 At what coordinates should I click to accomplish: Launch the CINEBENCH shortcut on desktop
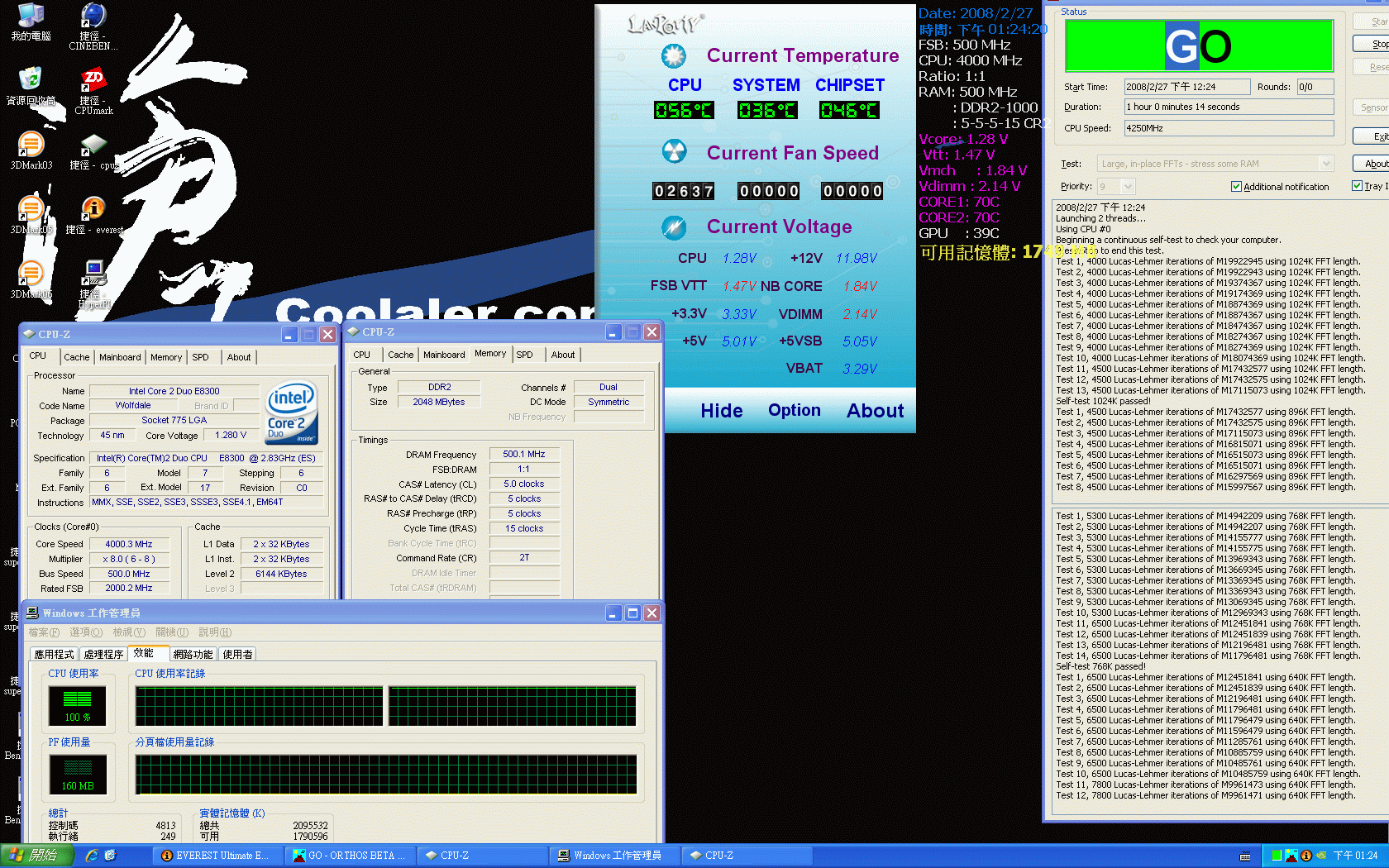click(93, 26)
